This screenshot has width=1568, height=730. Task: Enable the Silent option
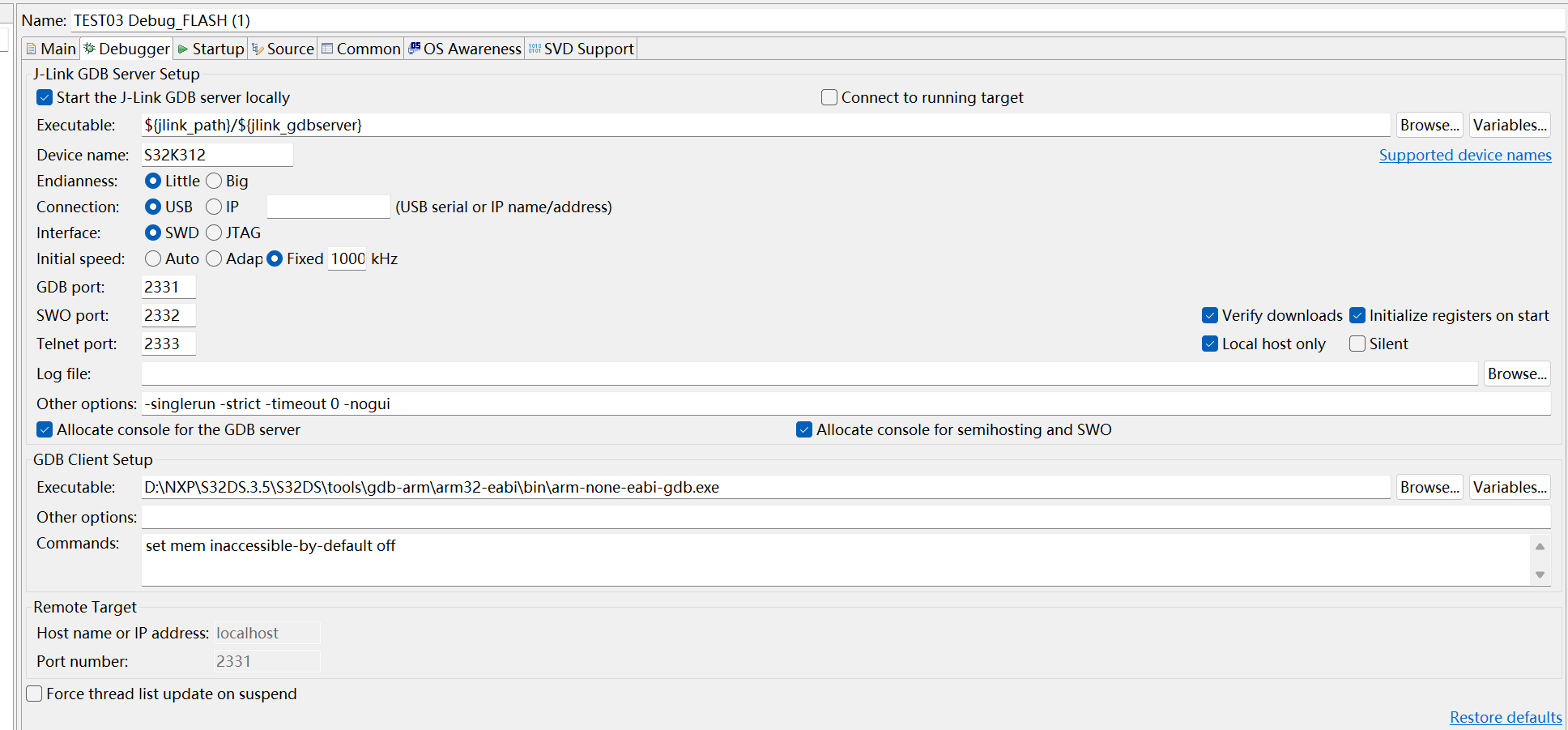pos(1357,344)
